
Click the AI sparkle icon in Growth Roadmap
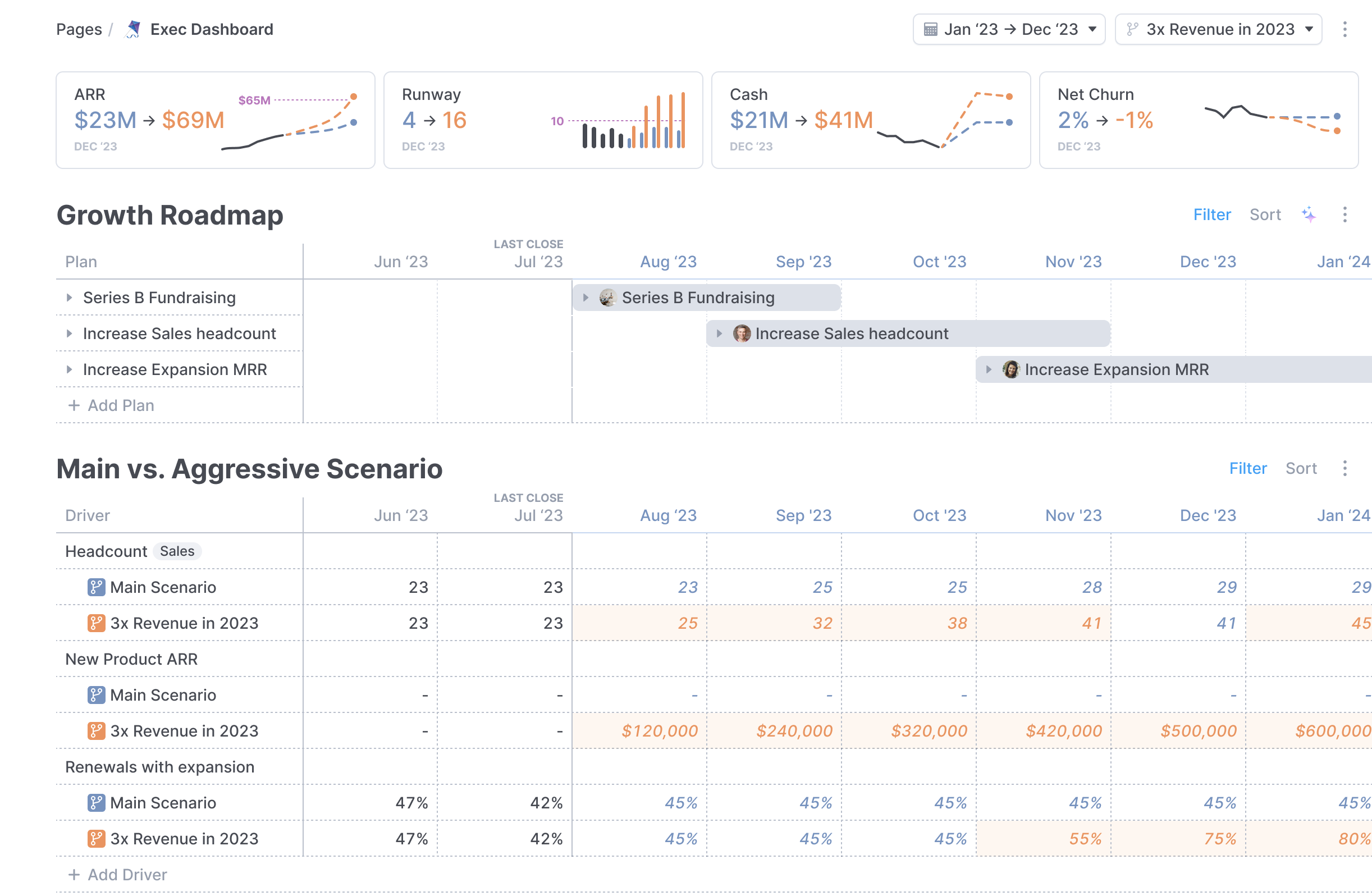pyautogui.click(x=1309, y=214)
